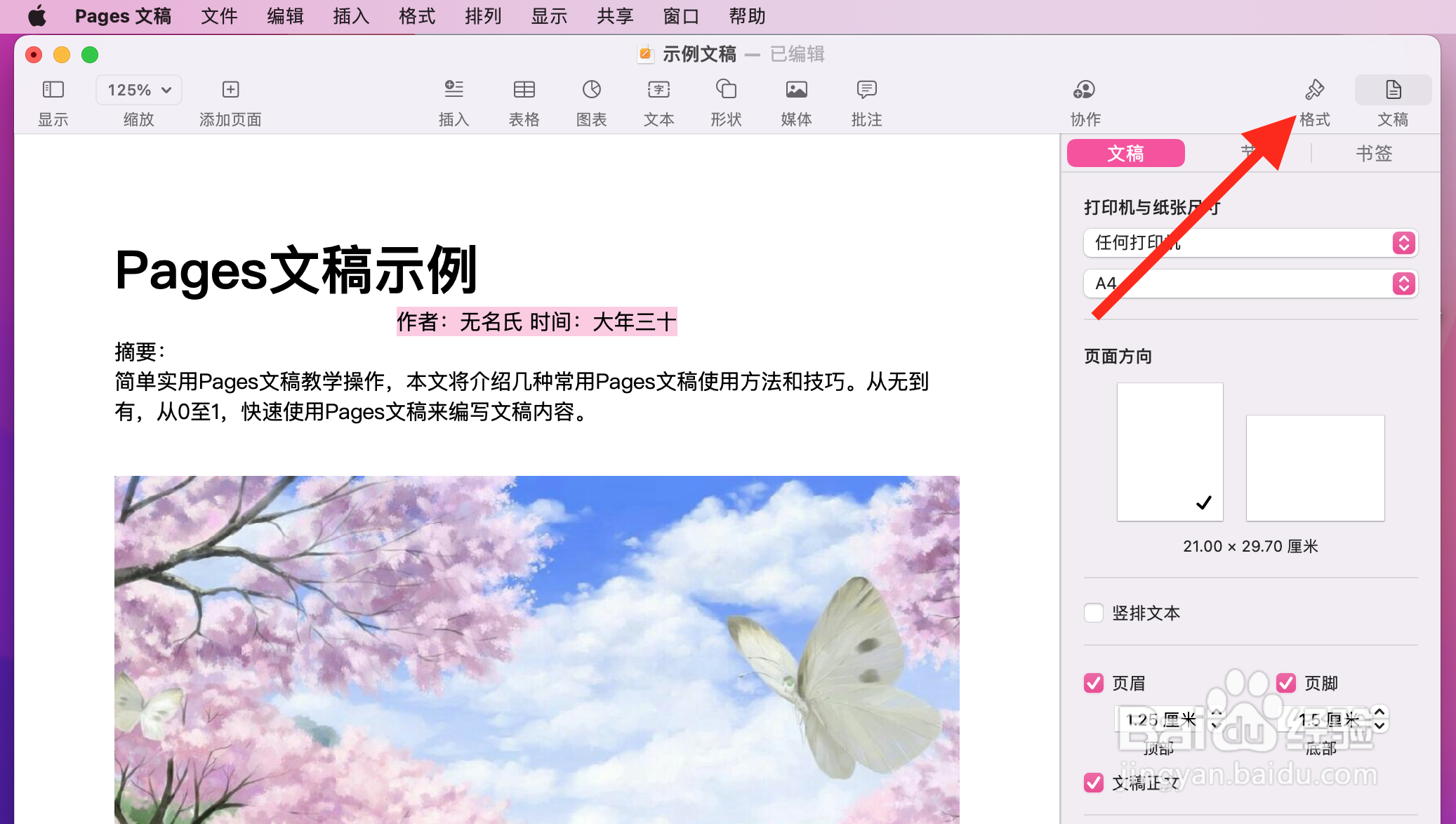Click the document icon beside 示例文稿 title
Image resolution: width=1456 pixels, height=824 pixels.
point(645,54)
